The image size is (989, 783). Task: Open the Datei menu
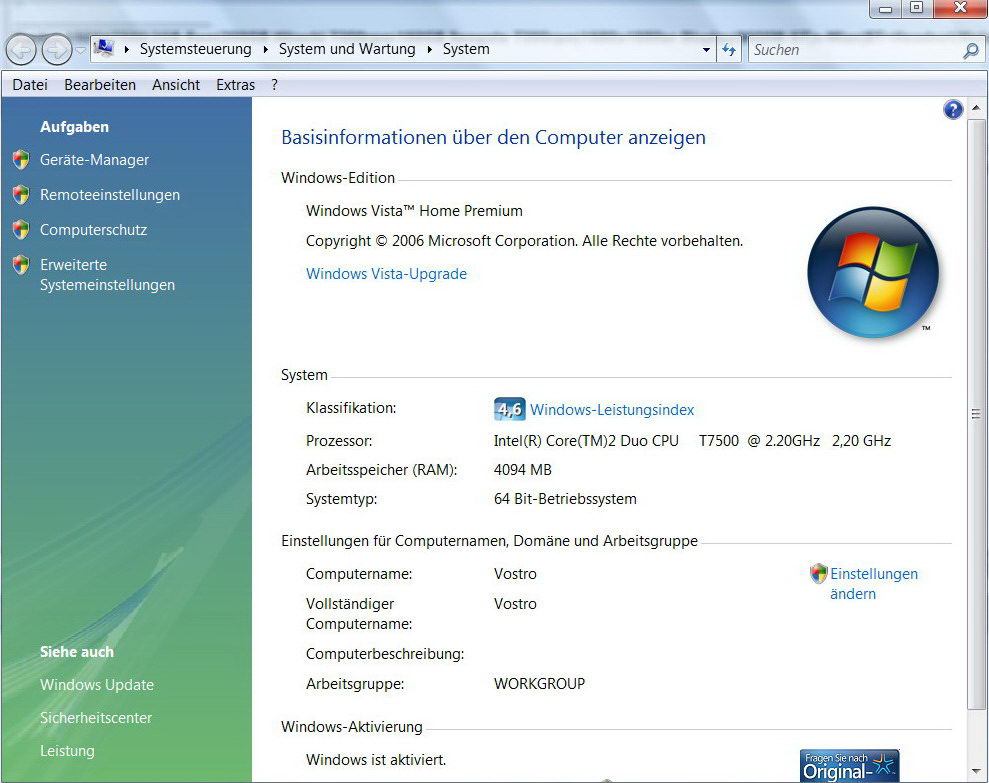tap(30, 85)
